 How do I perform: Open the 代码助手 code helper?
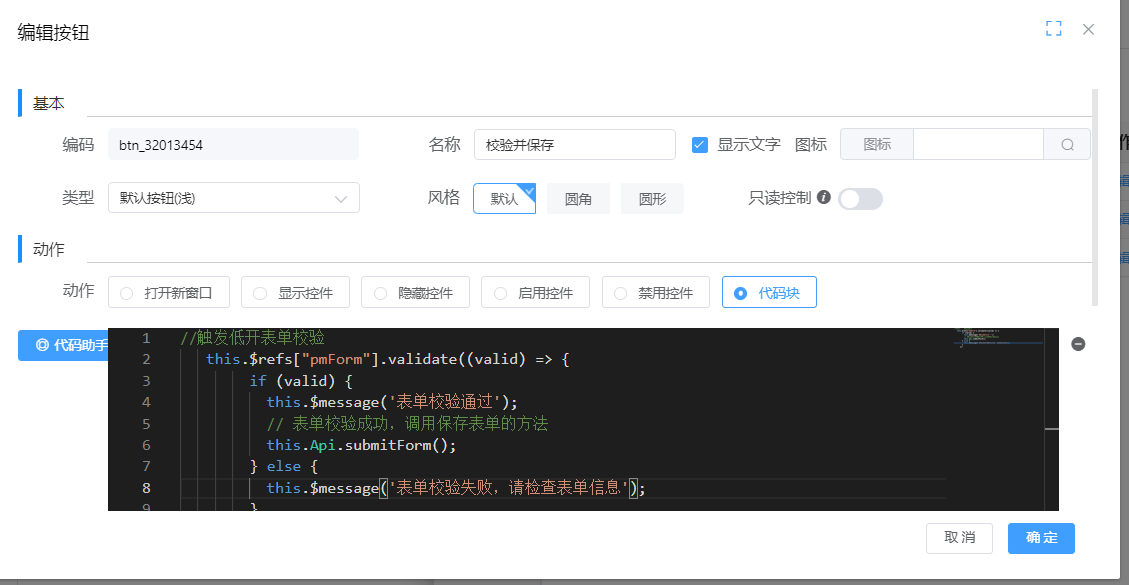pos(64,345)
